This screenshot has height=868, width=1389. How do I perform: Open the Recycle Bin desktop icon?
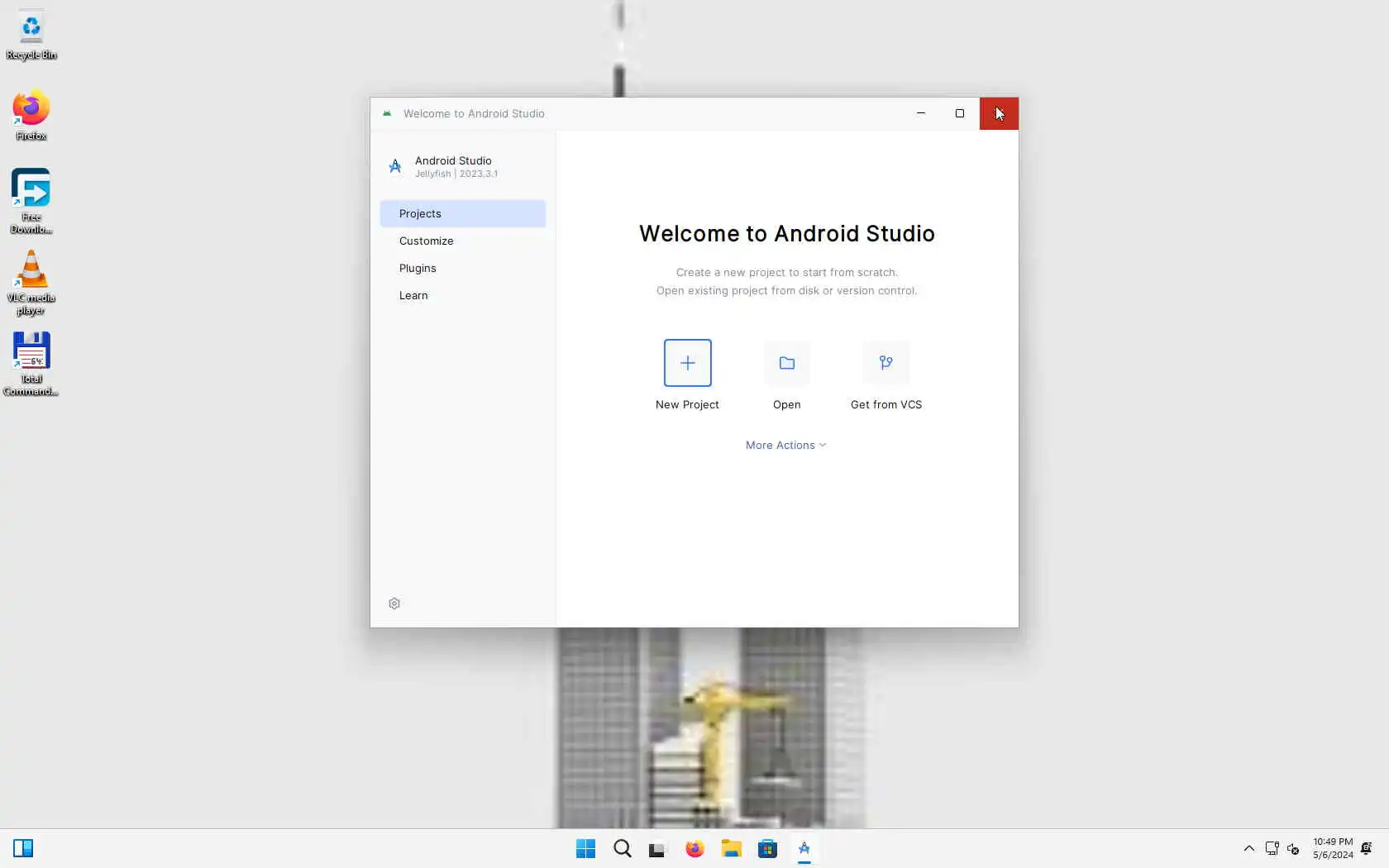[31, 36]
